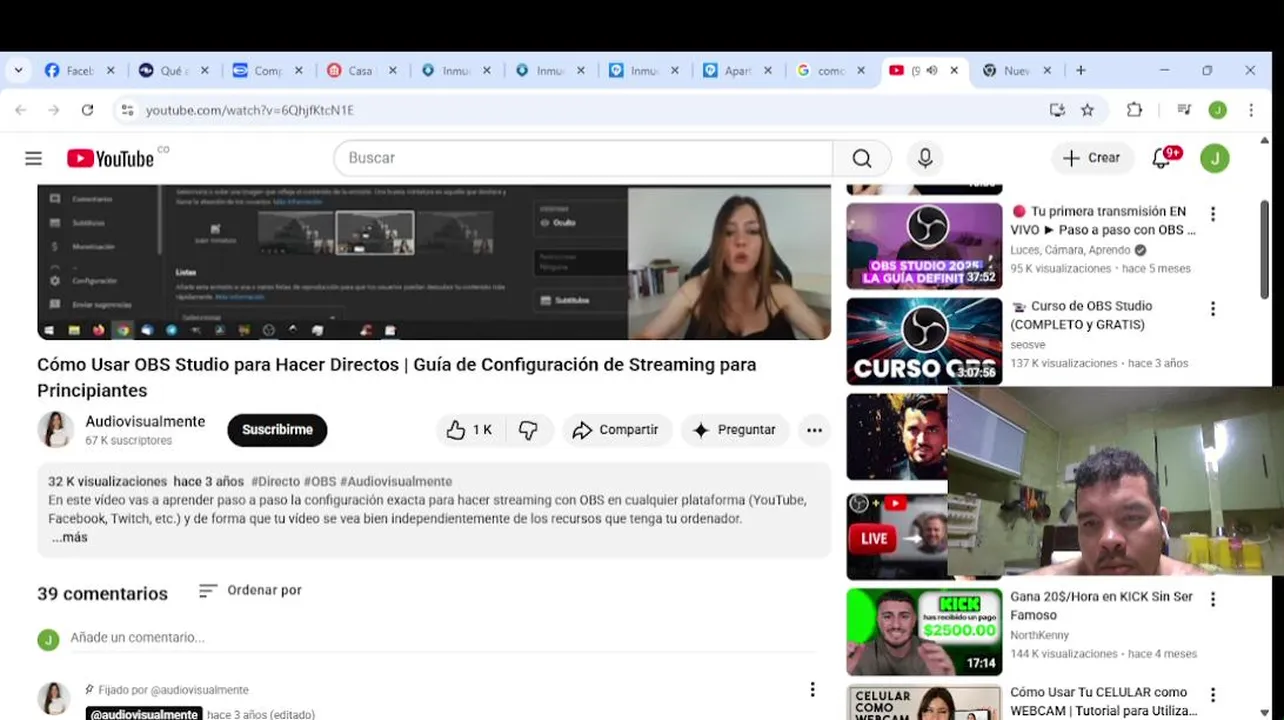Open Chrome profile avatar in toolbar
This screenshot has height=720, width=1284.
(x=1217, y=110)
